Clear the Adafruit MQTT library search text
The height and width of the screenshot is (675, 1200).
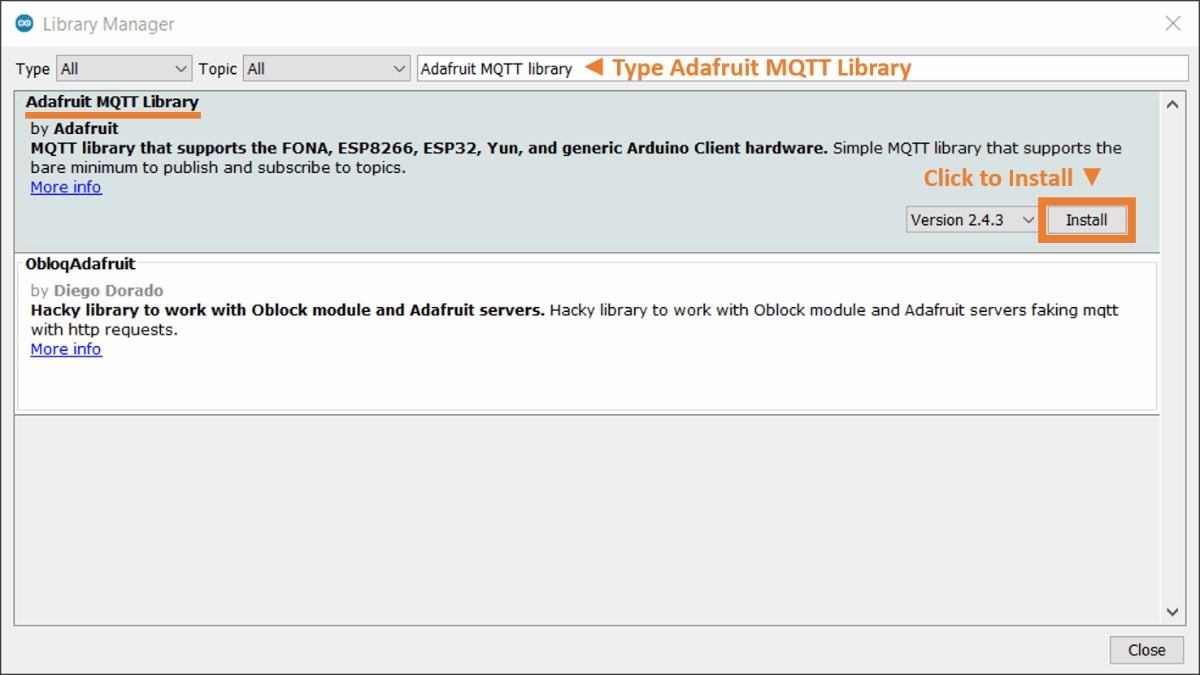click(x=495, y=68)
